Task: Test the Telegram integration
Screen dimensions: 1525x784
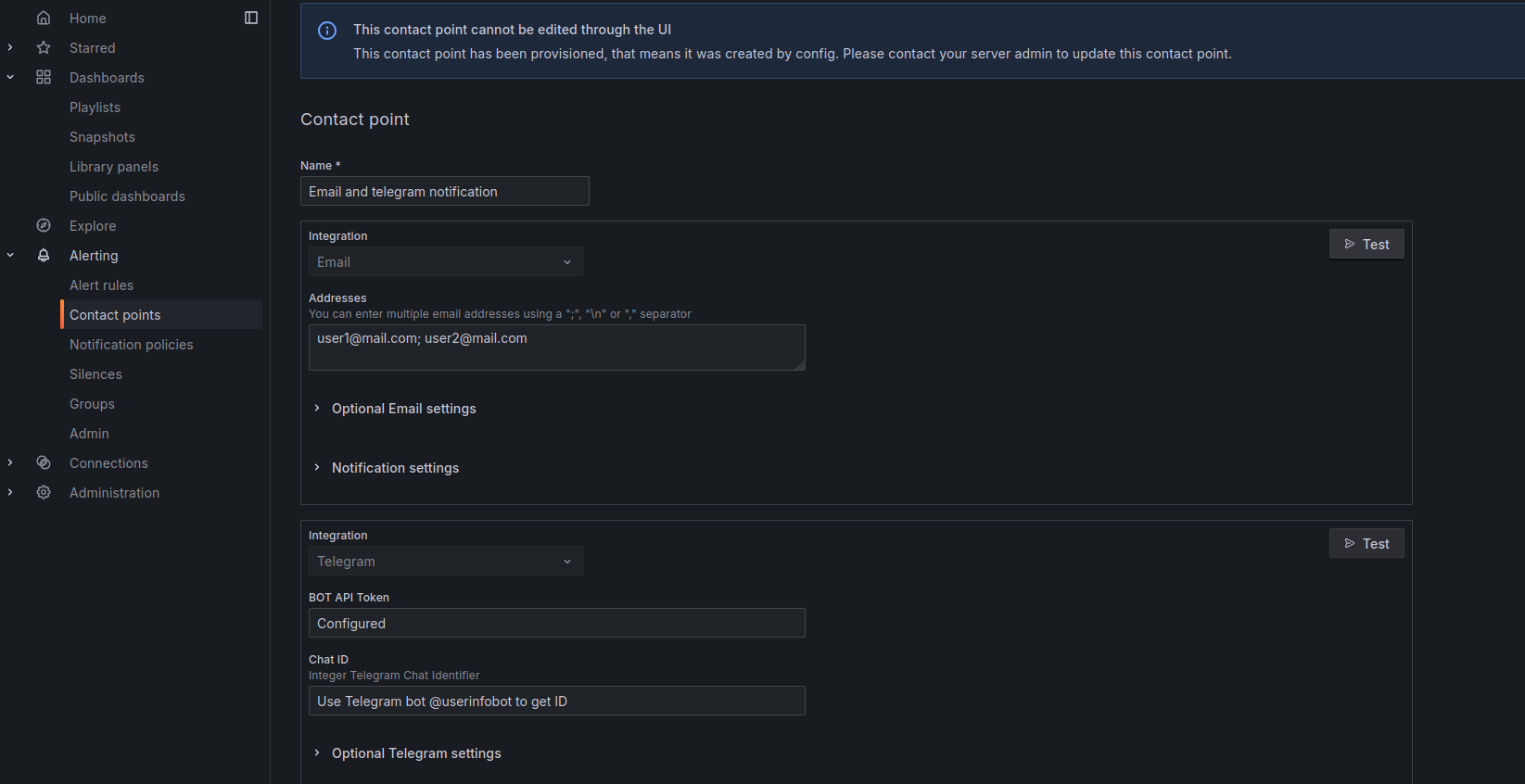Action: tap(1366, 543)
